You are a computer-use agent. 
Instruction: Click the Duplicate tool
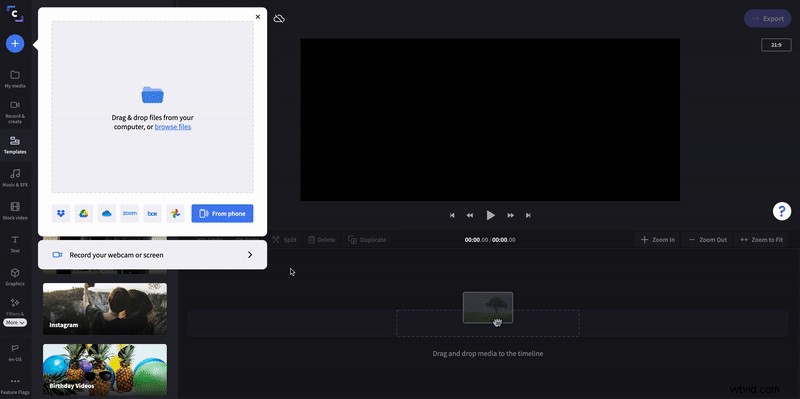(x=367, y=239)
